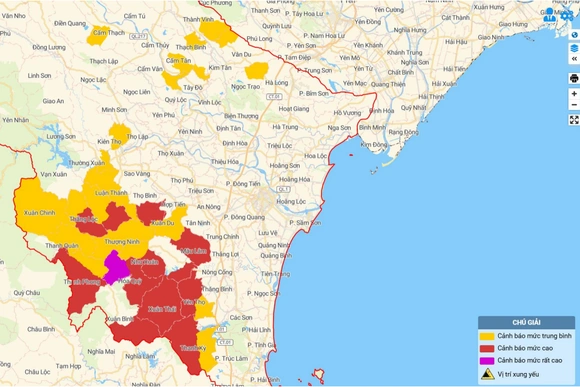
Task: Click the 'Cẩm Tân' yellow region label
Action: pyautogui.click(x=179, y=61)
